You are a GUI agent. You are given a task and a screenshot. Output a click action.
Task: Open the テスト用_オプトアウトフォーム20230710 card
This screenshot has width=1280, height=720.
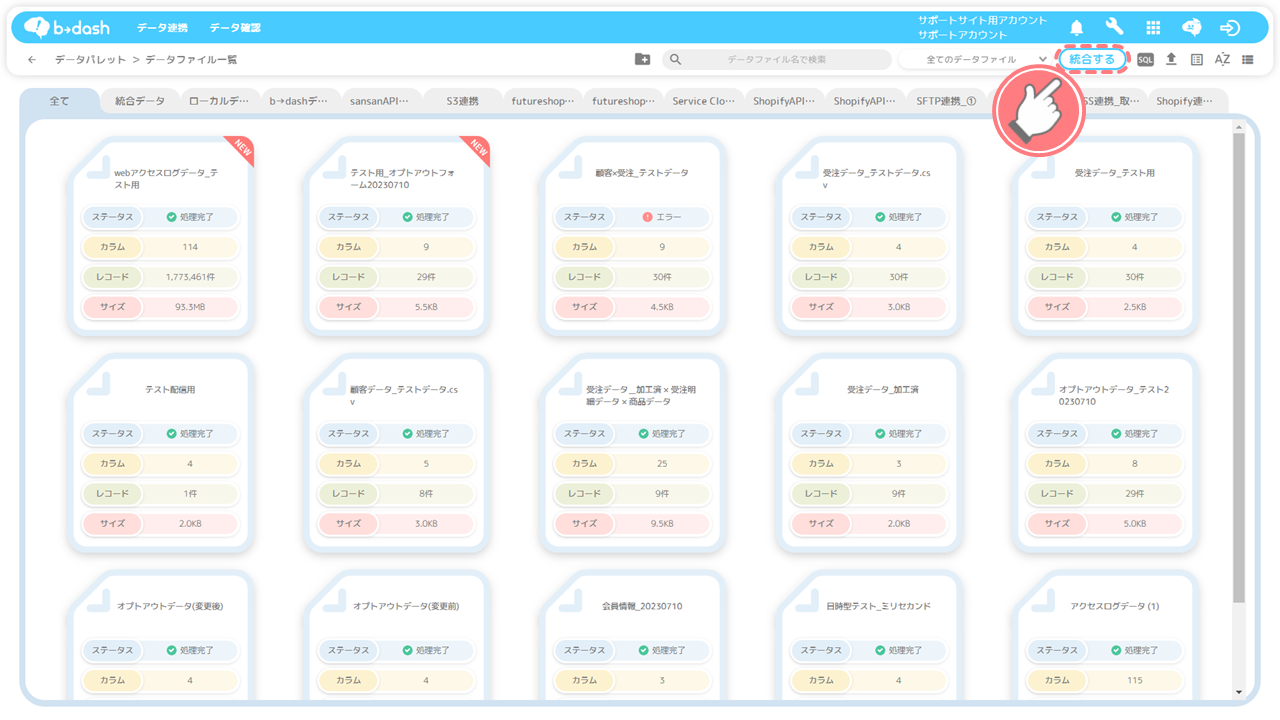397,236
